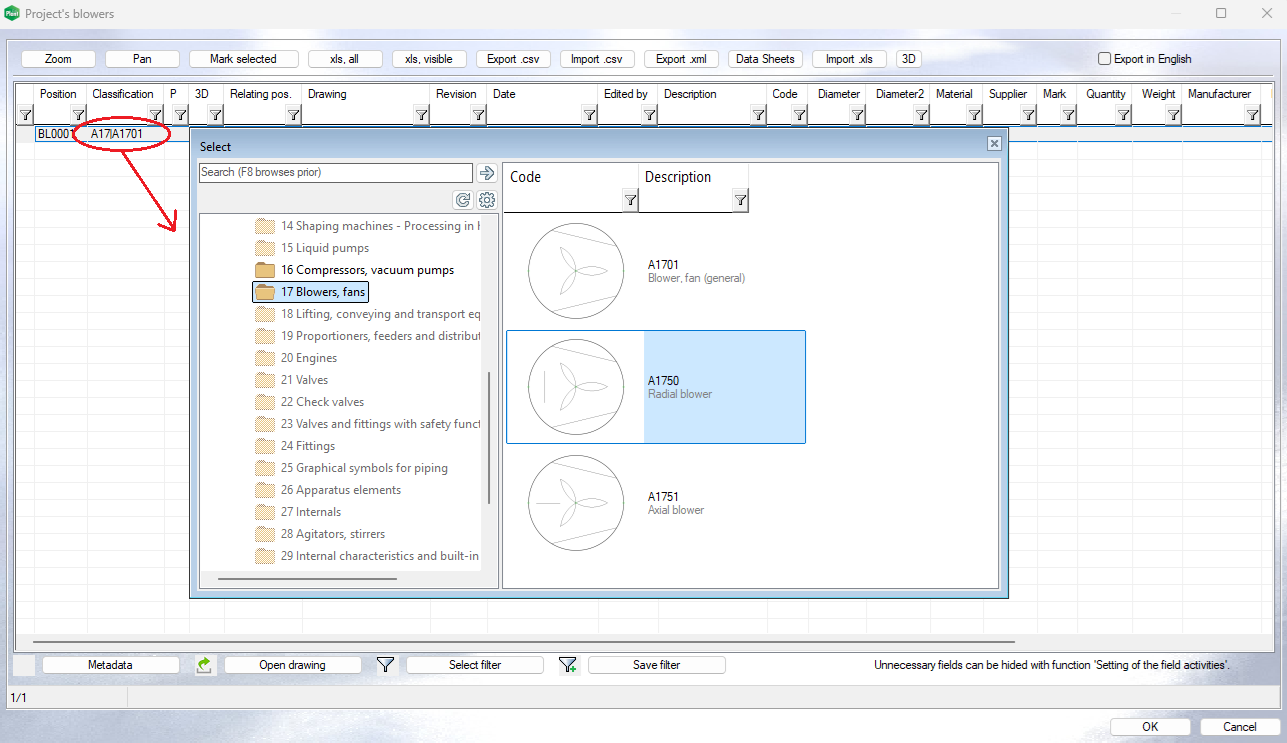The image size is (1287, 743).
Task: Click filter icon under Description column in dialog
Action: [x=740, y=201]
